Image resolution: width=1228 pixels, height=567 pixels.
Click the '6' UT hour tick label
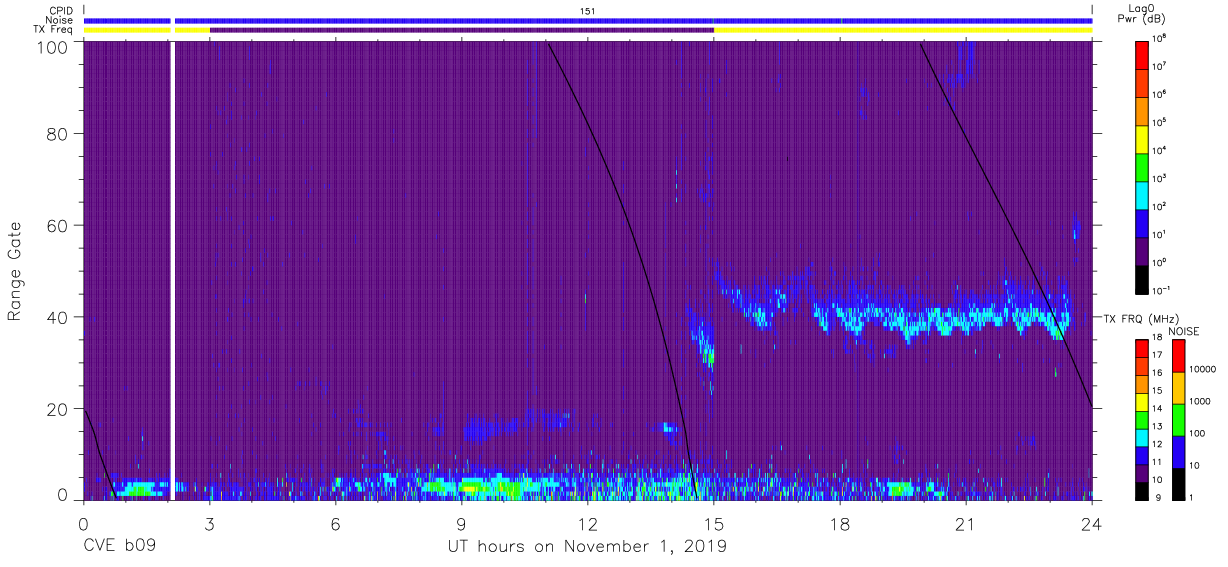coord(335,524)
